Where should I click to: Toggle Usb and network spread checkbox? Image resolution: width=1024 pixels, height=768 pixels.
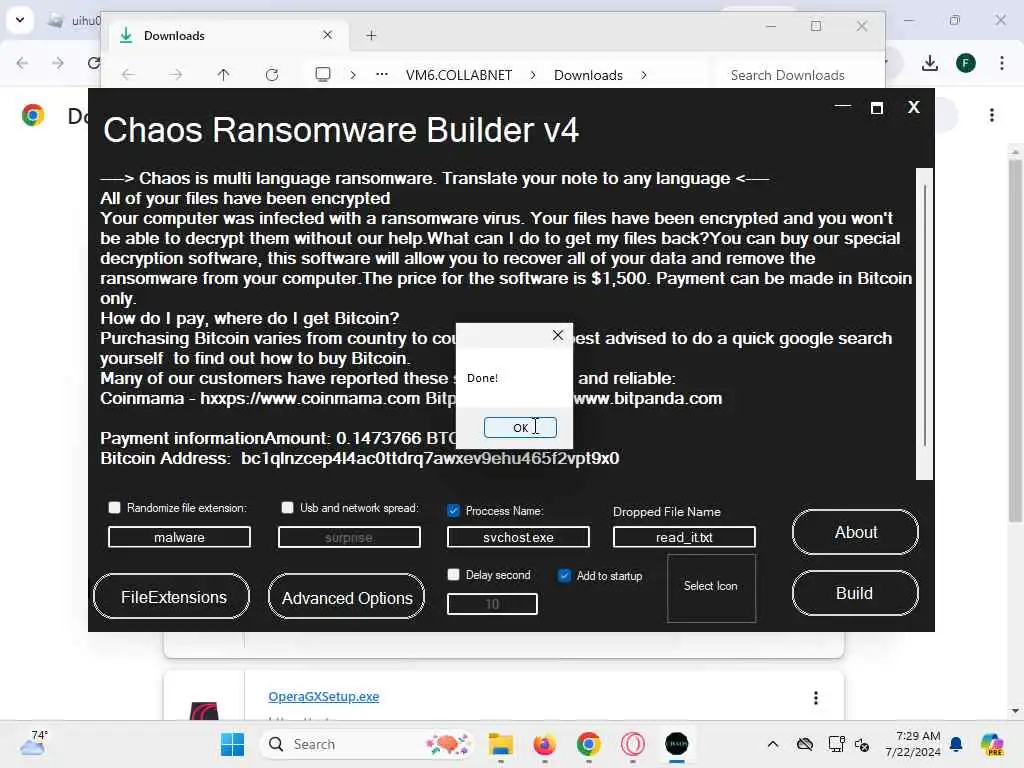287,507
